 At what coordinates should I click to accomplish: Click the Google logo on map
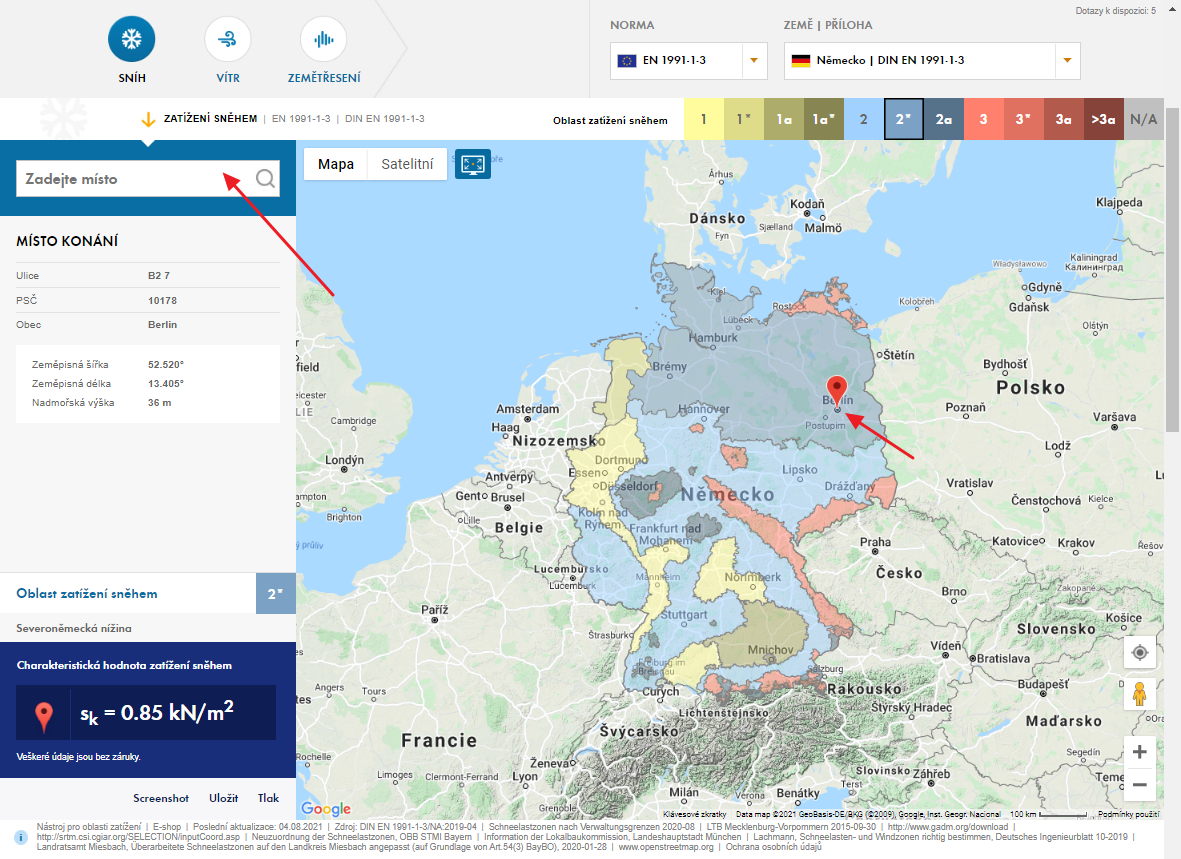click(x=326, y=809)
